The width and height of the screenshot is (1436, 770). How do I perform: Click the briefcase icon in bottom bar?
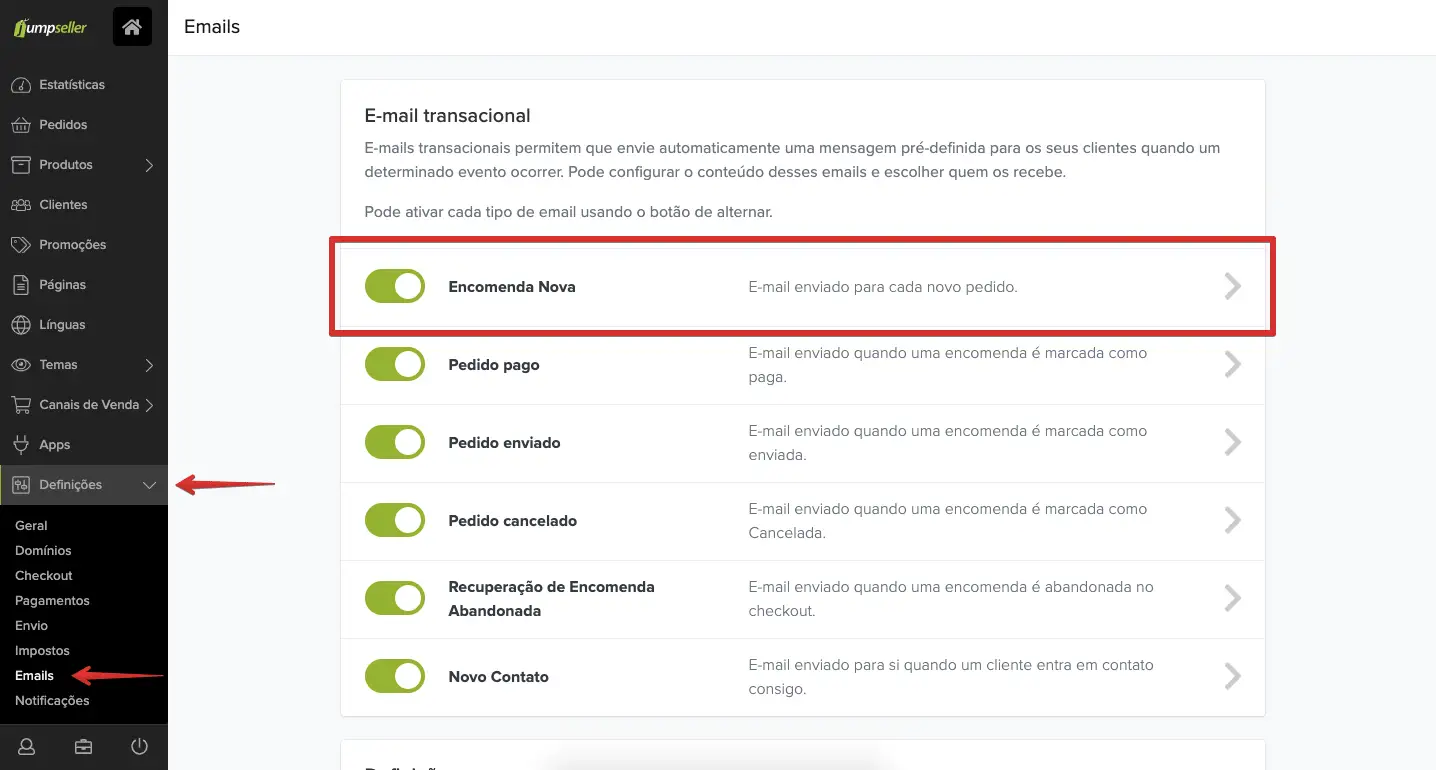point(83,747)
